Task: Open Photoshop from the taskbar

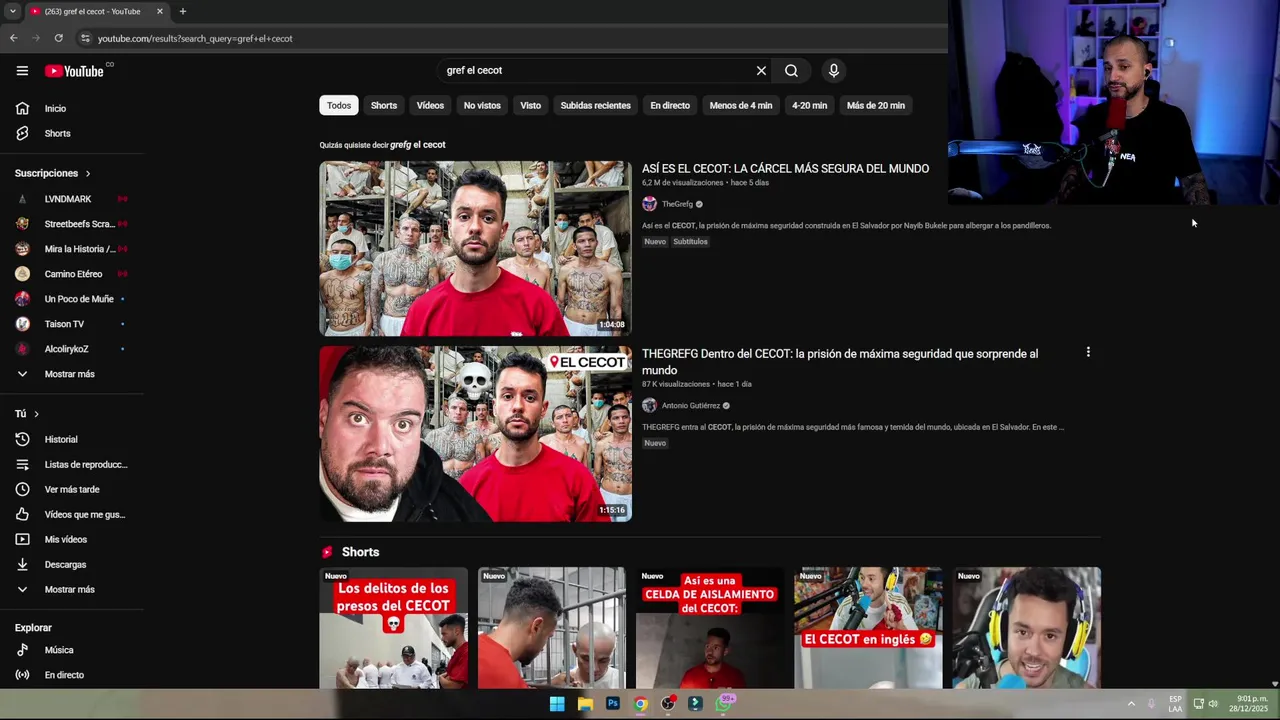Action: (613, 704)
